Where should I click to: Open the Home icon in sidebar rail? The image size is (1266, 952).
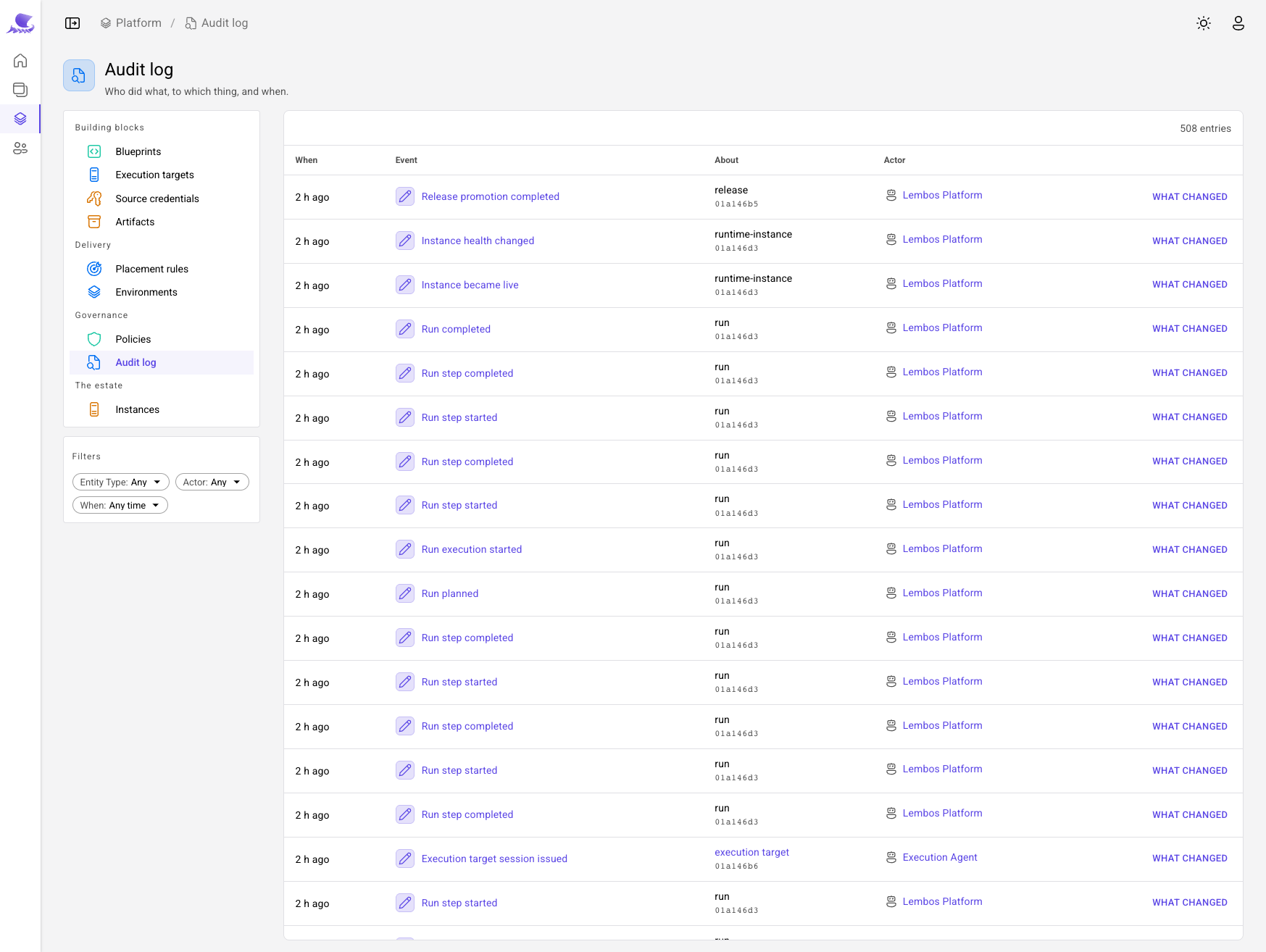point(20,60)
